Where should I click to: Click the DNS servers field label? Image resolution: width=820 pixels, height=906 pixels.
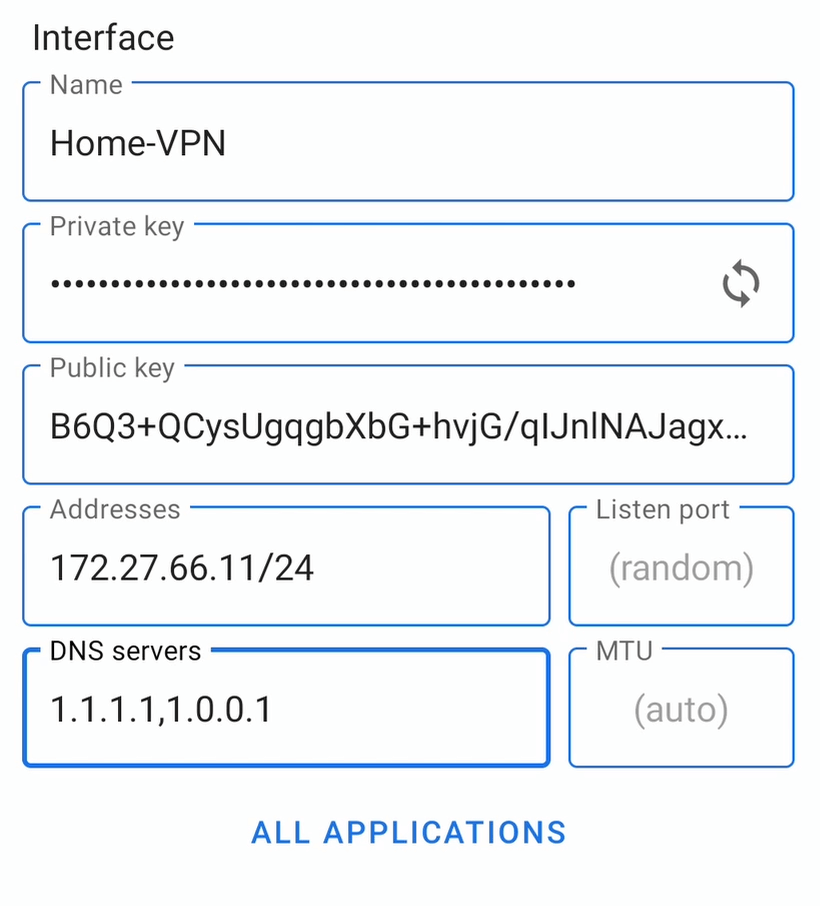pos(124,650)
